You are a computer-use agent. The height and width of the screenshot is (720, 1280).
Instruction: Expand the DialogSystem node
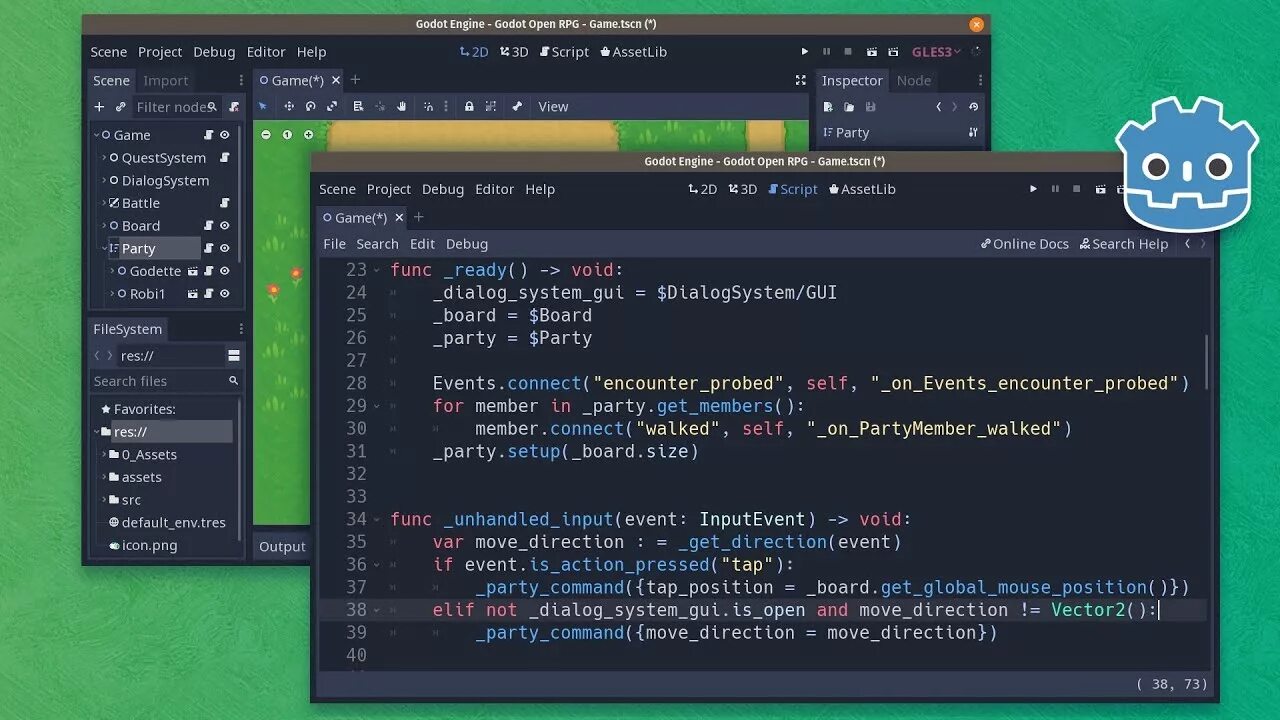104,181
